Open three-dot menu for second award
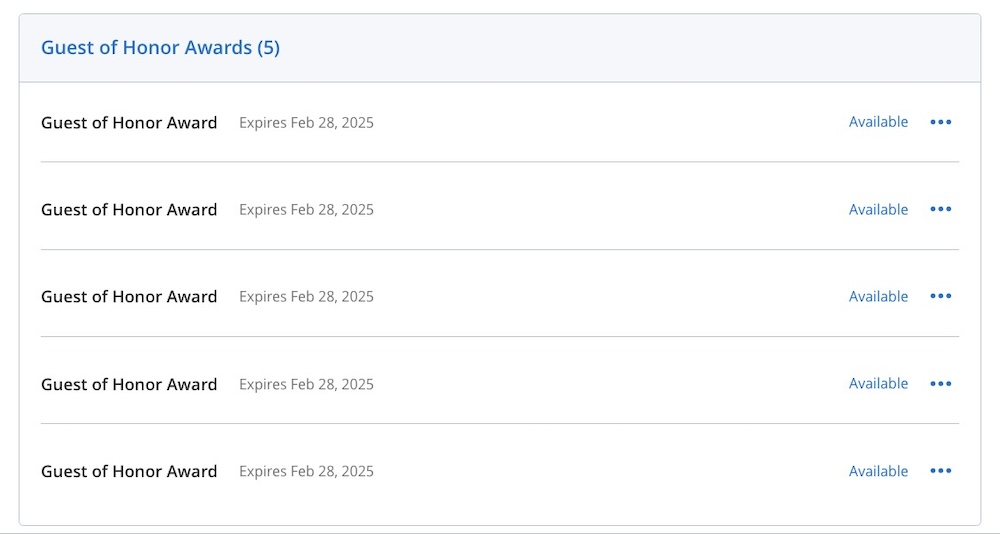 pyautogui.click(x=941, y=209)
